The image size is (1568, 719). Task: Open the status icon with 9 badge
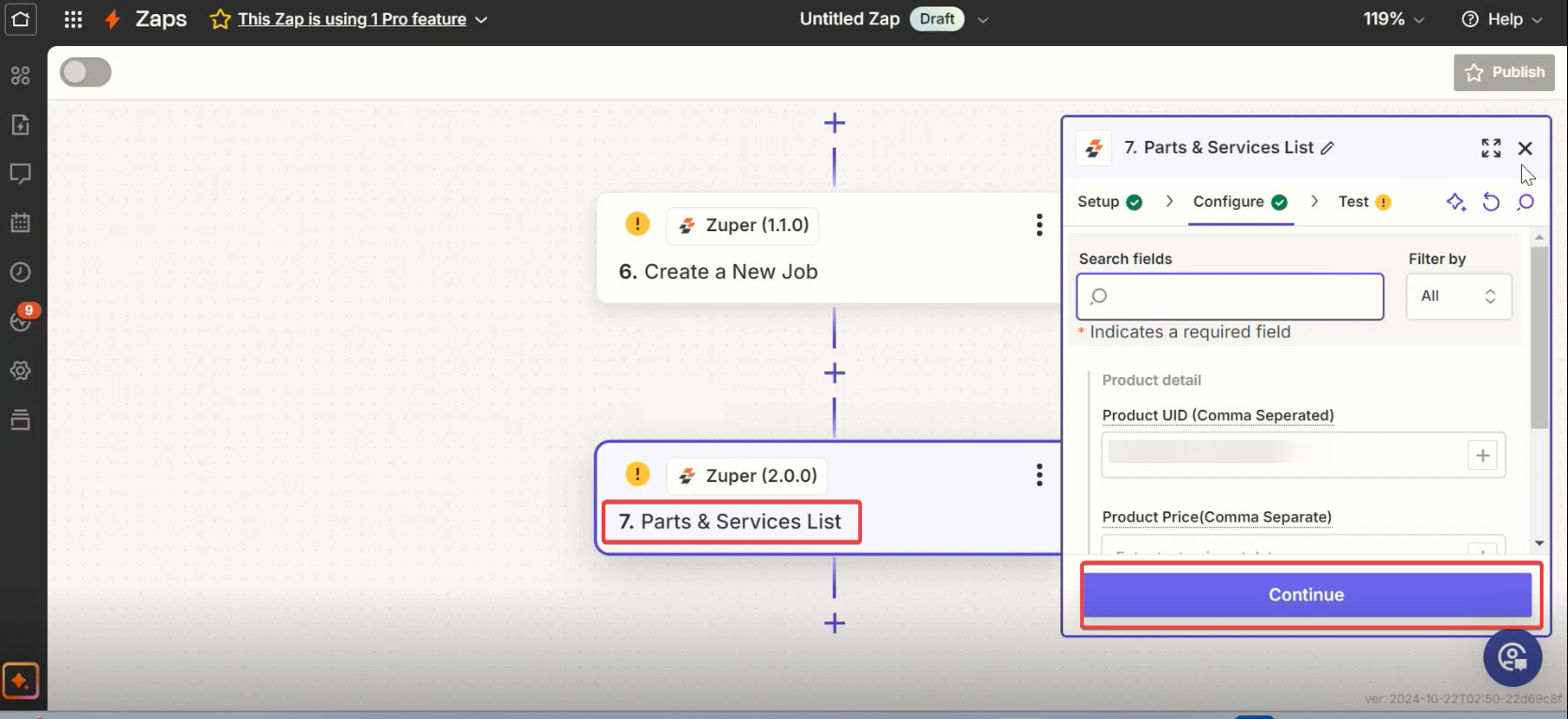(21, 320)
